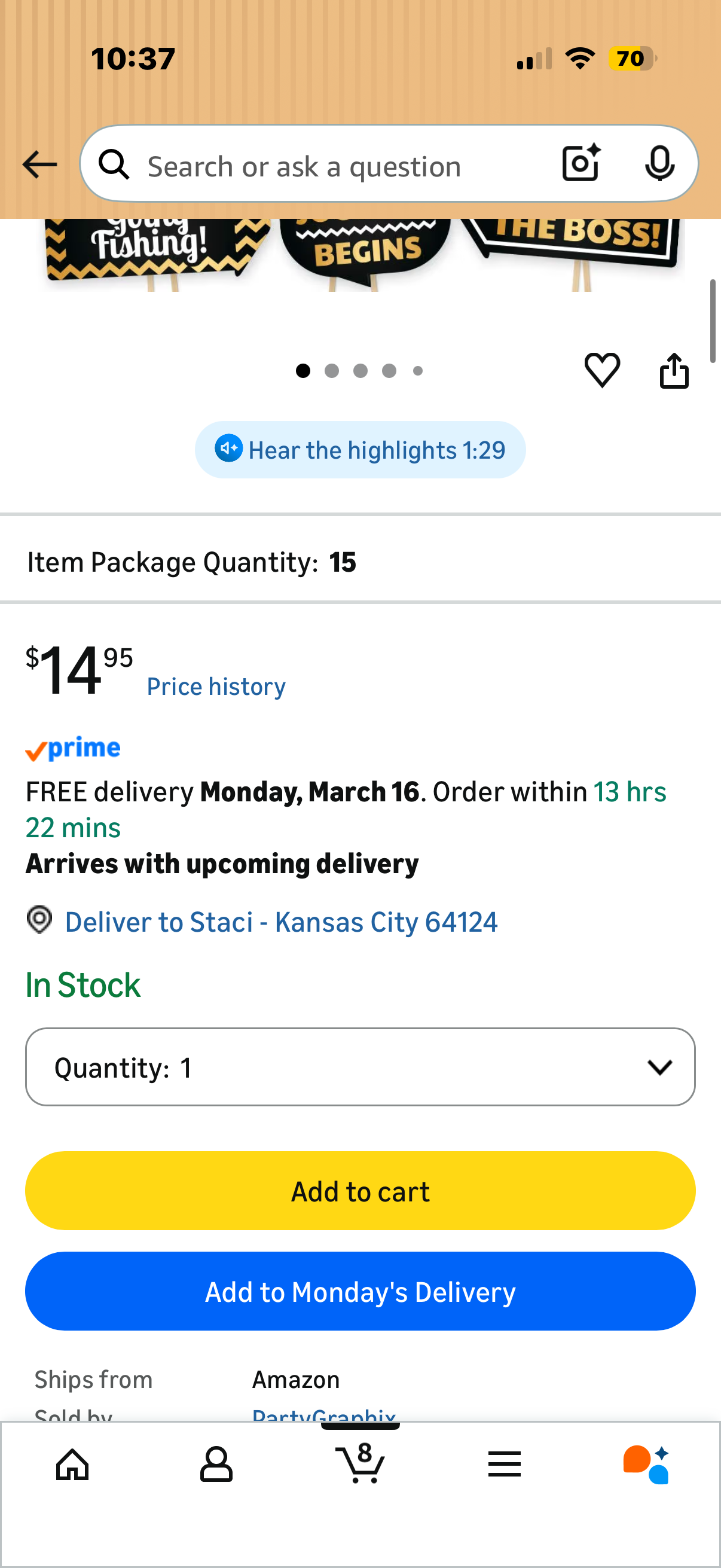Expand the Quantity dropdown
Viewport: 721px width, 1568px height.
(360, 1067)
